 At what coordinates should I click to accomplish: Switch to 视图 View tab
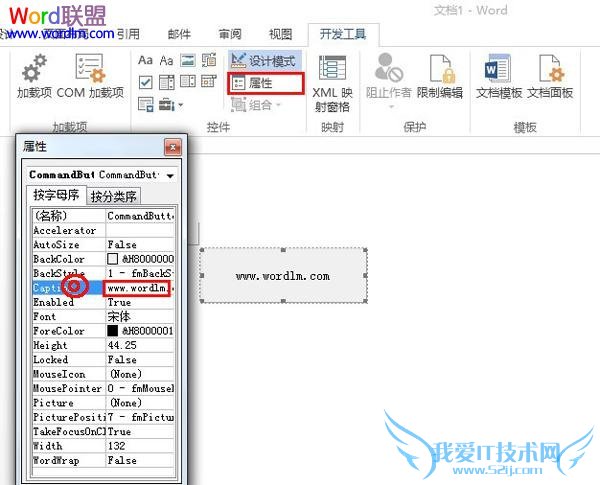point(280,34)
